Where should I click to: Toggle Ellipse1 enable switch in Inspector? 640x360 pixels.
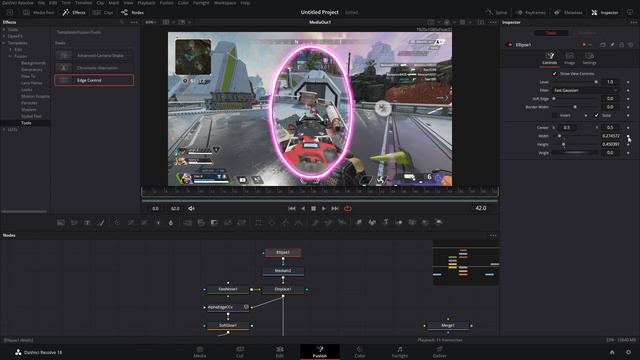(x=510, y=45)
